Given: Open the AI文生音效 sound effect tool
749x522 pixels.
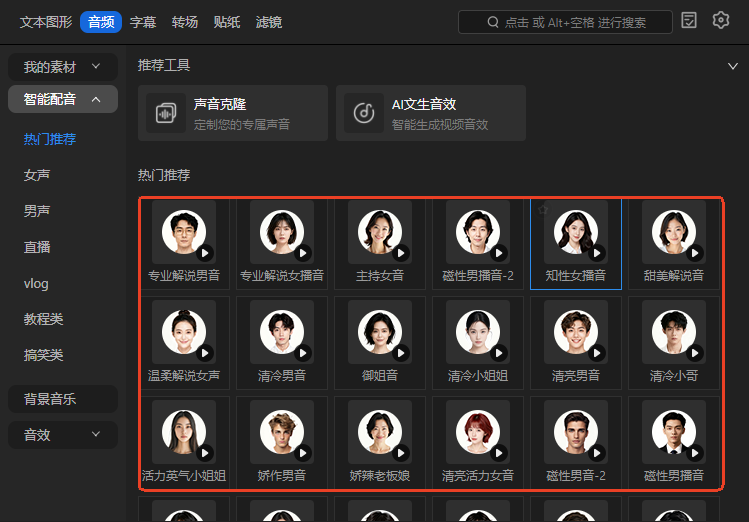Looking at the screenshot, I should click(x=430, y=113).
